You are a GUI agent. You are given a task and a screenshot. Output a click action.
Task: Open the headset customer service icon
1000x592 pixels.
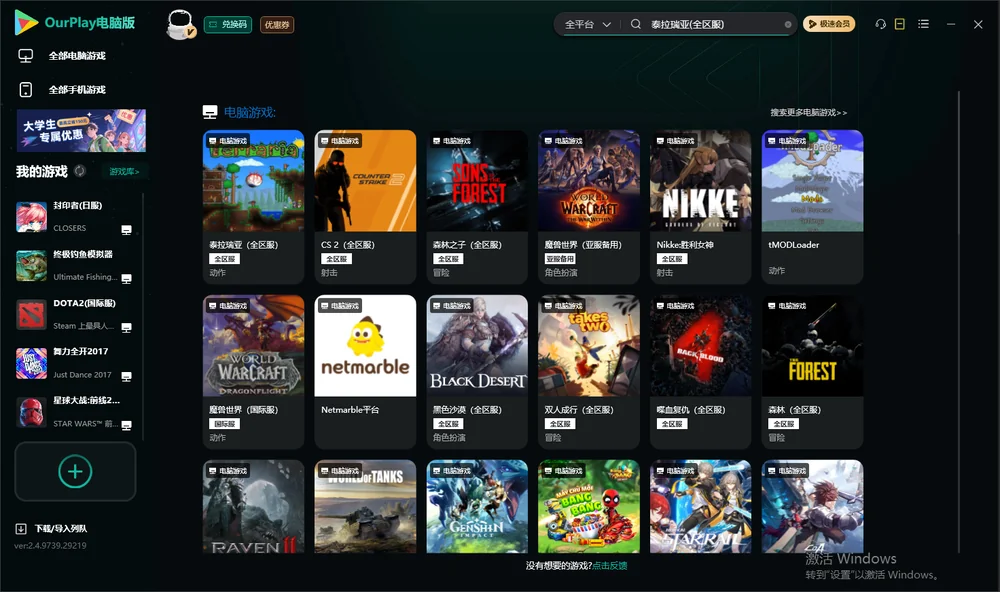pos(881,24)
